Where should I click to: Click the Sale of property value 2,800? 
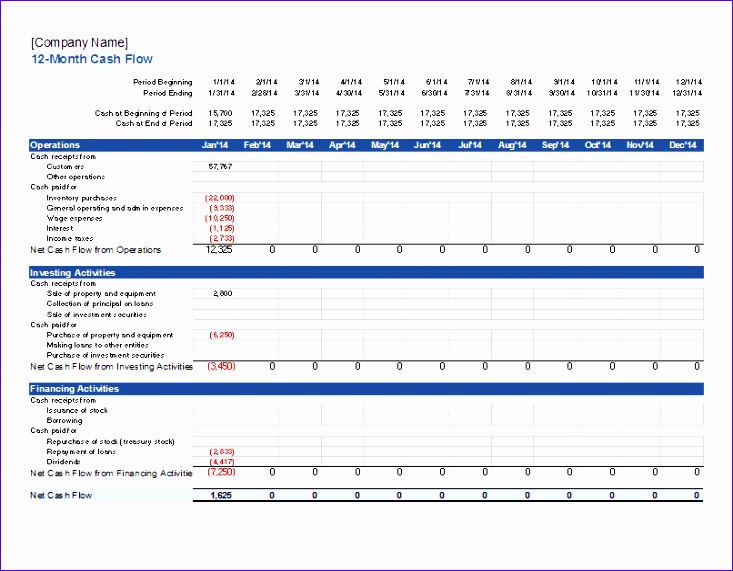point(223,294)
